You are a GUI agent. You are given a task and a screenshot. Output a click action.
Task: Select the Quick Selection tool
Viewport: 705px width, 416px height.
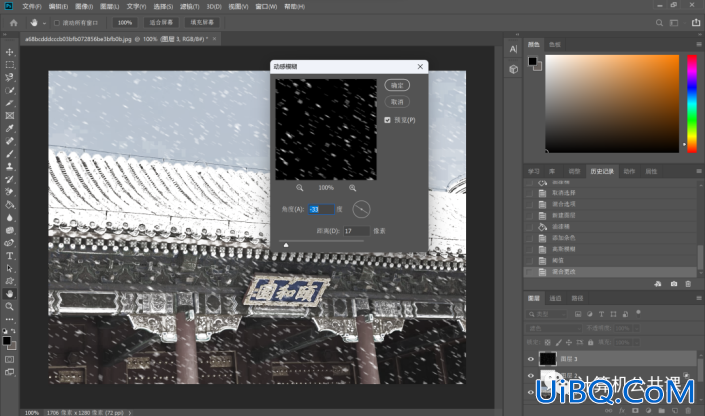point(9,90)
